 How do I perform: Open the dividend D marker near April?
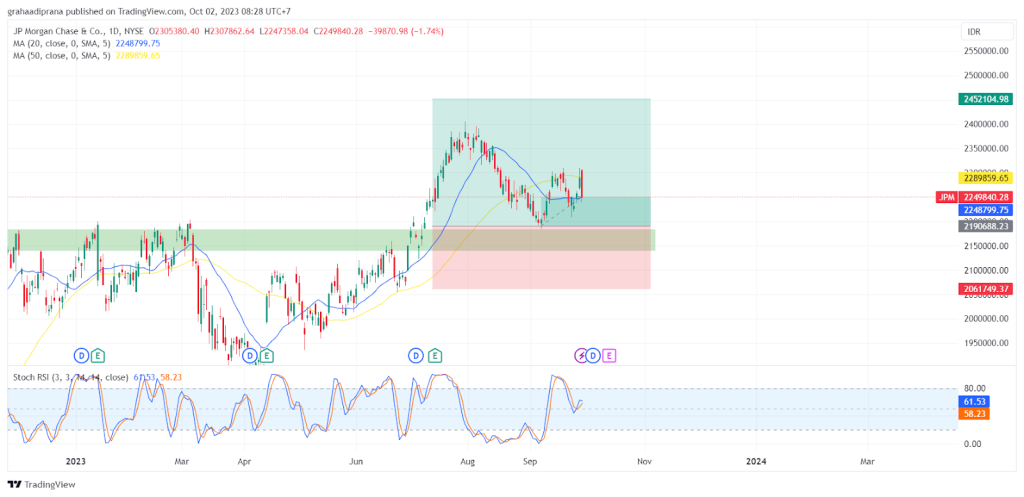tap(250, 355)
